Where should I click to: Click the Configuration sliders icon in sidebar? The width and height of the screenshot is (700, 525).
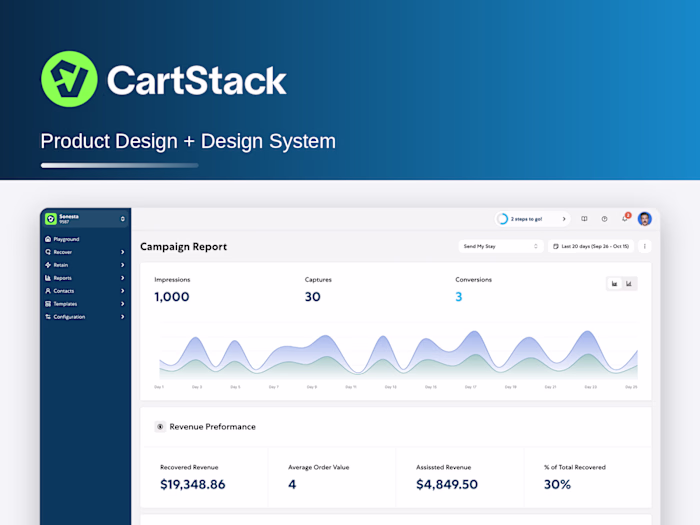pyautogui.click(x=48, y=317)
